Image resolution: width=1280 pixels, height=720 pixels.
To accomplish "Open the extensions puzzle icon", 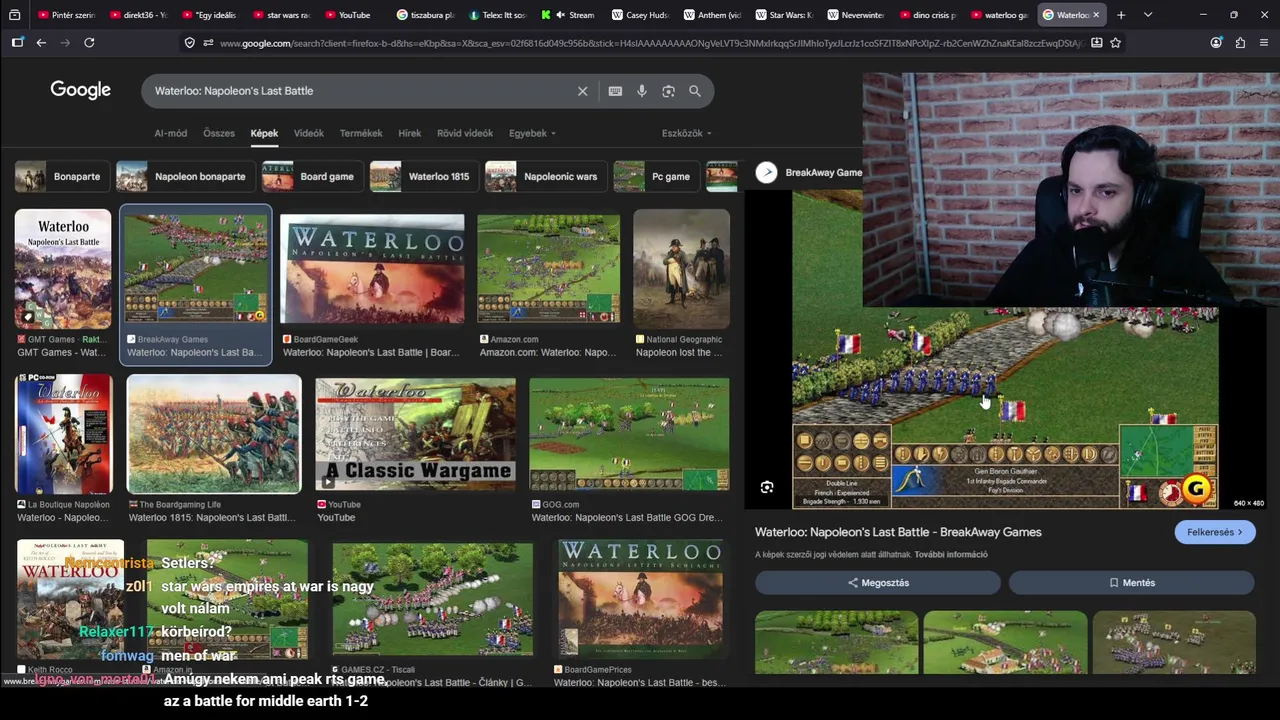I will (1240, 43).
